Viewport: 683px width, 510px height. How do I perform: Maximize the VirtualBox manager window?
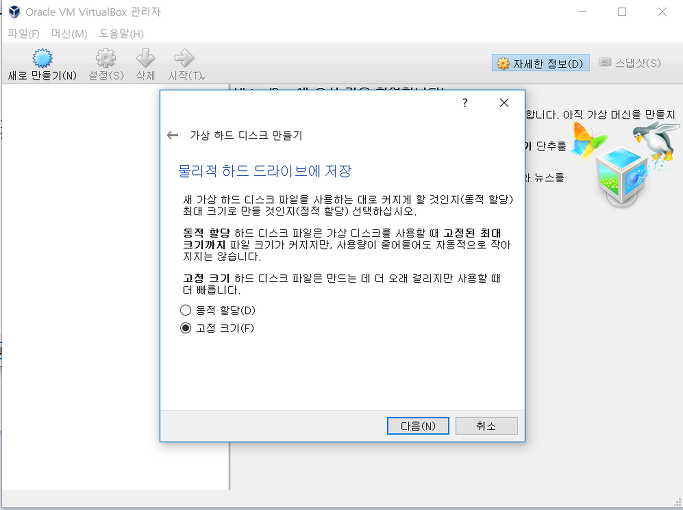coord(622,12)
